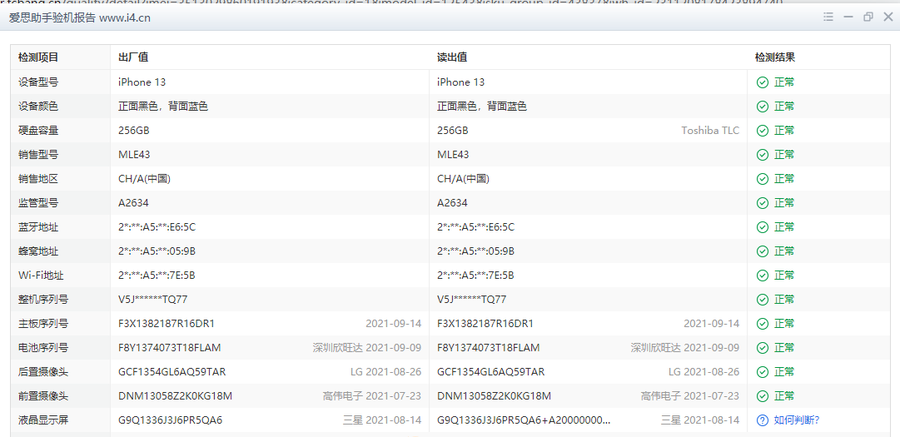Click the read value A2634
This screenshot has height=437, width=900.
tap(452, 203)
